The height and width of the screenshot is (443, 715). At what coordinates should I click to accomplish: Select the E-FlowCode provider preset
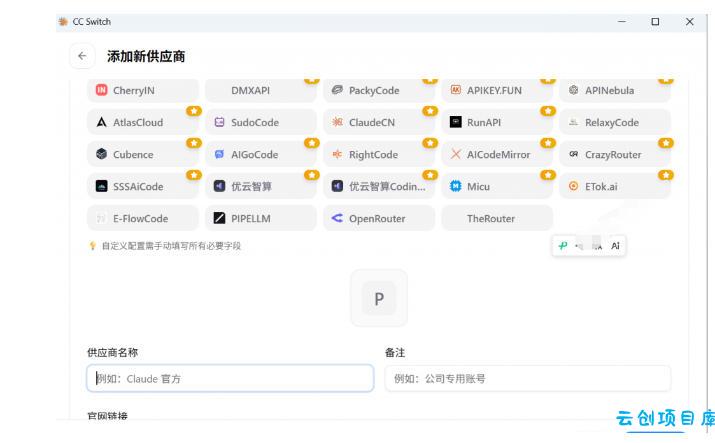[x=143, y=218]
